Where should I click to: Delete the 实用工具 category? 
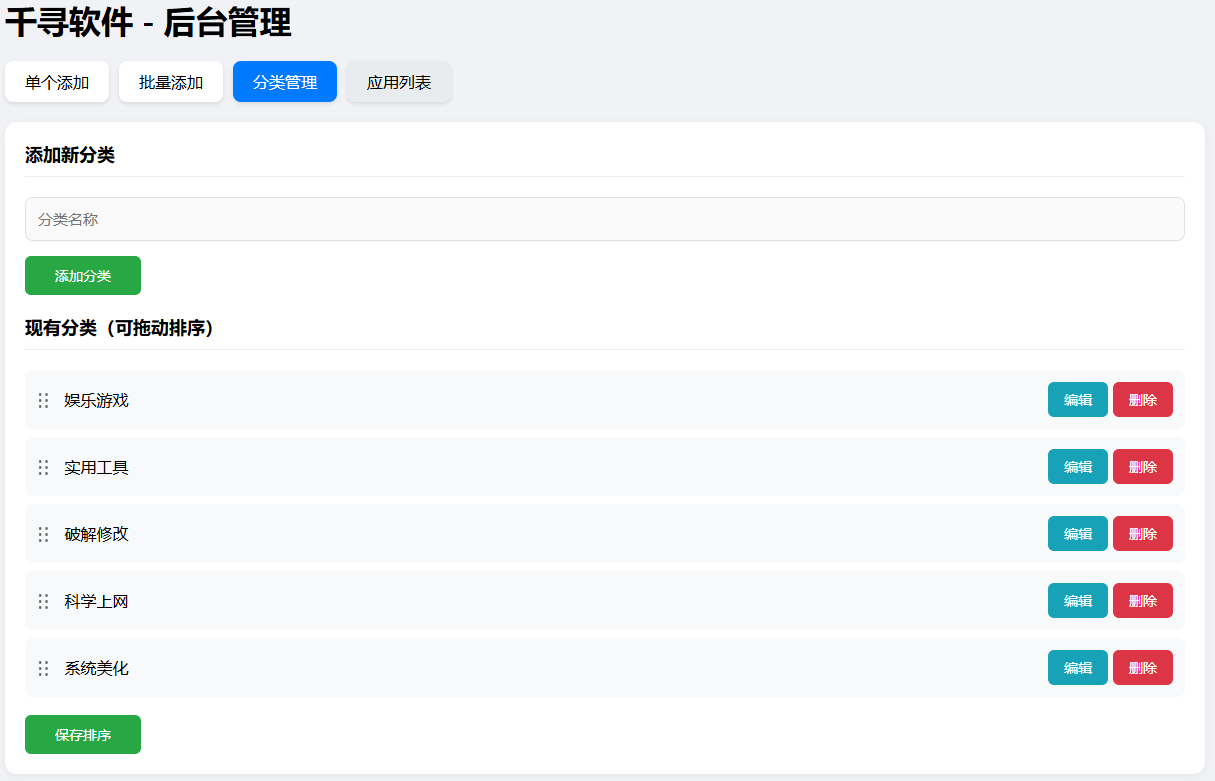point(1142,466)
